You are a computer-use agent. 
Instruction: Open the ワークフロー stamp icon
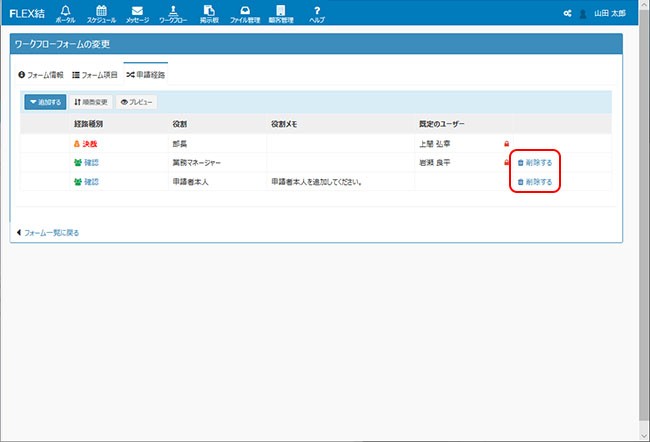(x=173, y=14)
